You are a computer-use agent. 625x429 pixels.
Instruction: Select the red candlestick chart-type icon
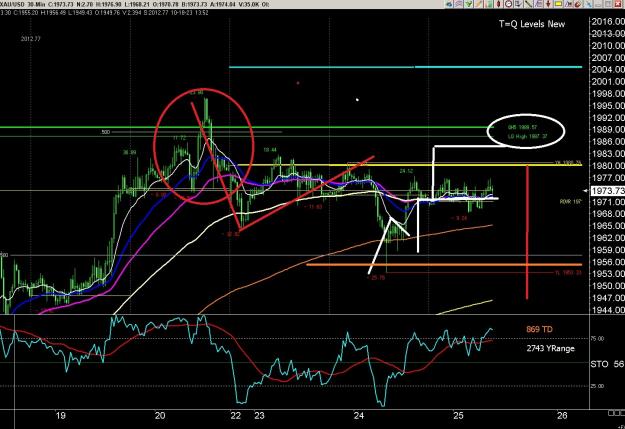tap(498, 4)
